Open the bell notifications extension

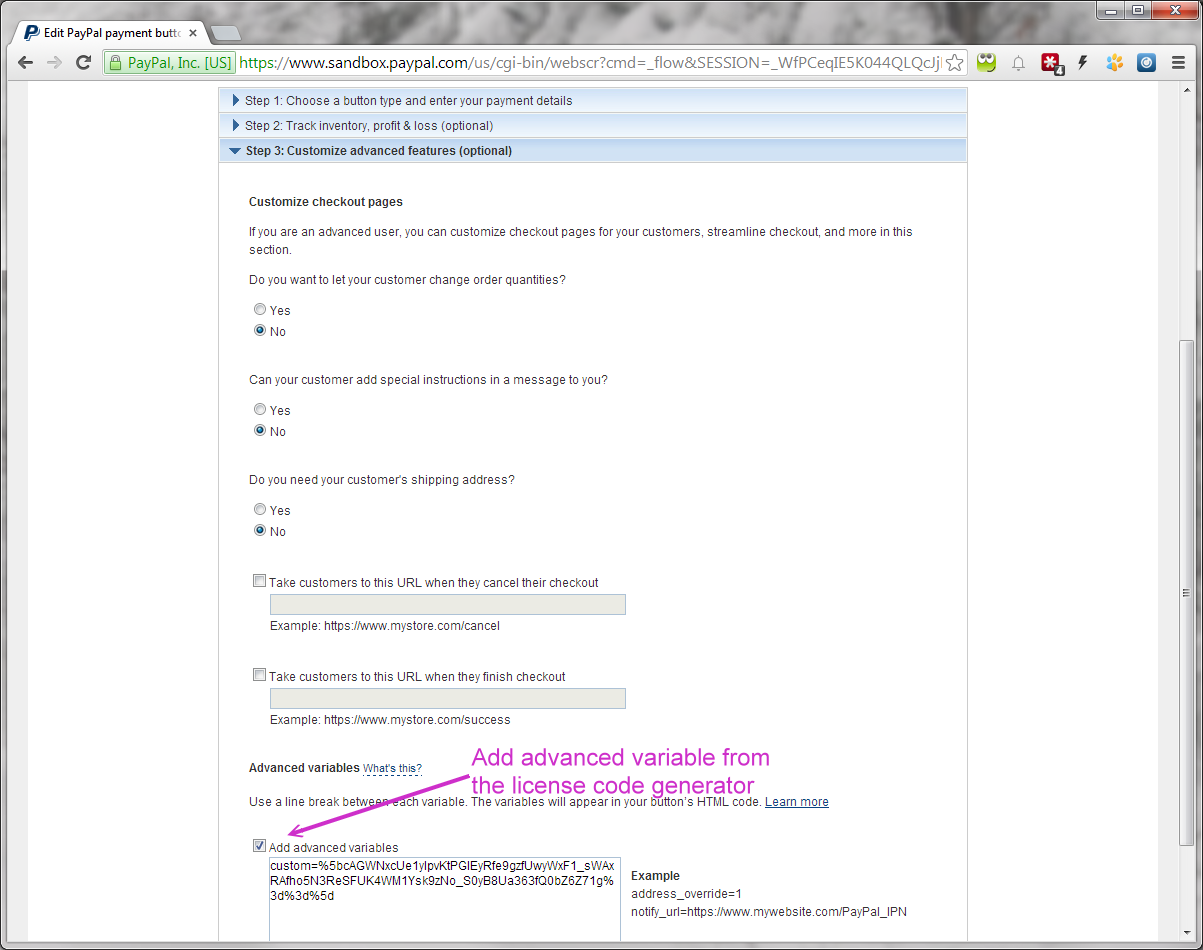1018,63
